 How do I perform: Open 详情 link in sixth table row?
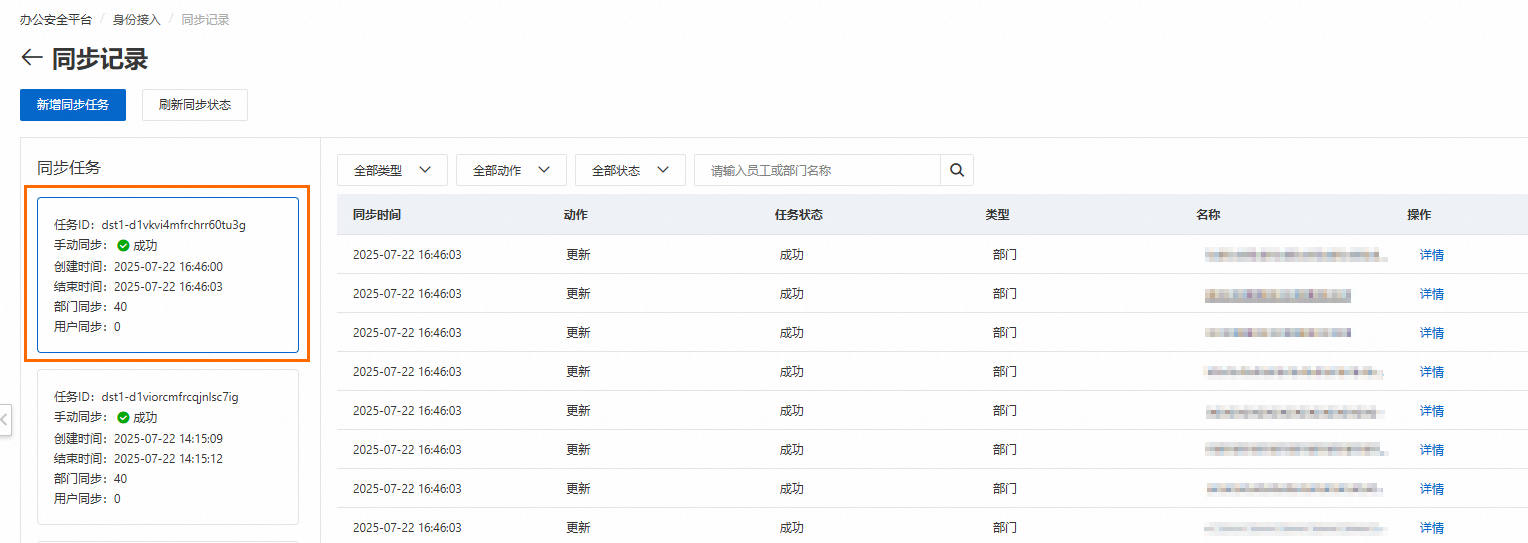click(1432, 449)
